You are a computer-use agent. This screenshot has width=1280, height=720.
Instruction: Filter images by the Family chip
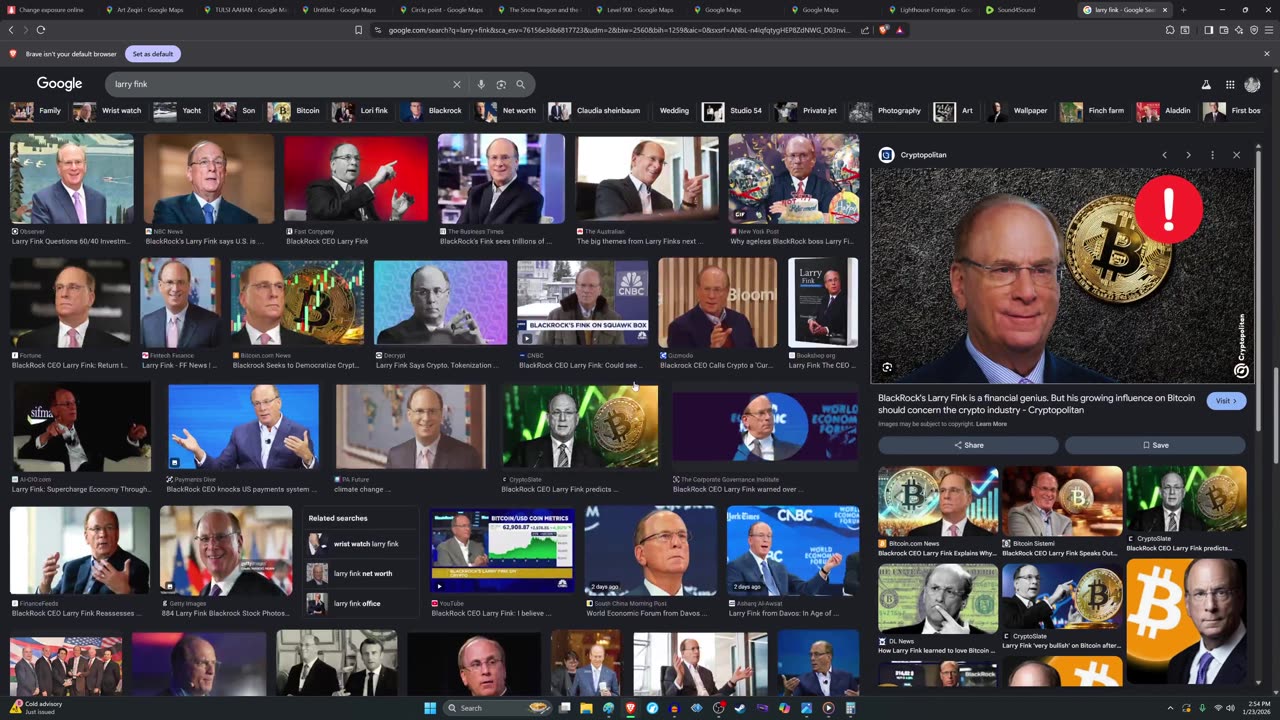pos(36,111)
